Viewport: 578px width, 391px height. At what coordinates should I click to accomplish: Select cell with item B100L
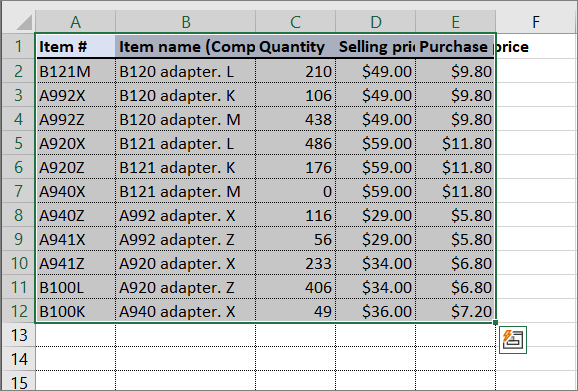76,287
